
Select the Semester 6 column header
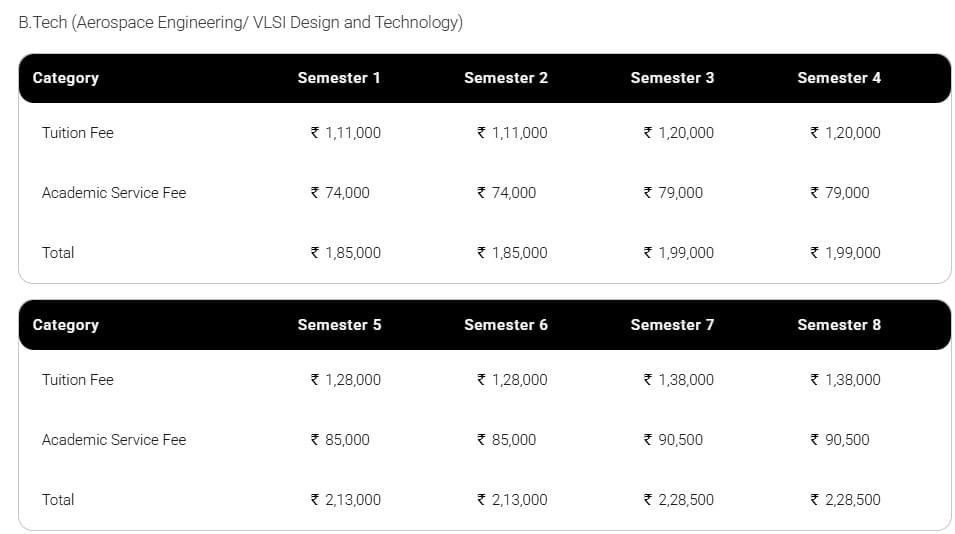pyautogui.click(x=506, y=325)
